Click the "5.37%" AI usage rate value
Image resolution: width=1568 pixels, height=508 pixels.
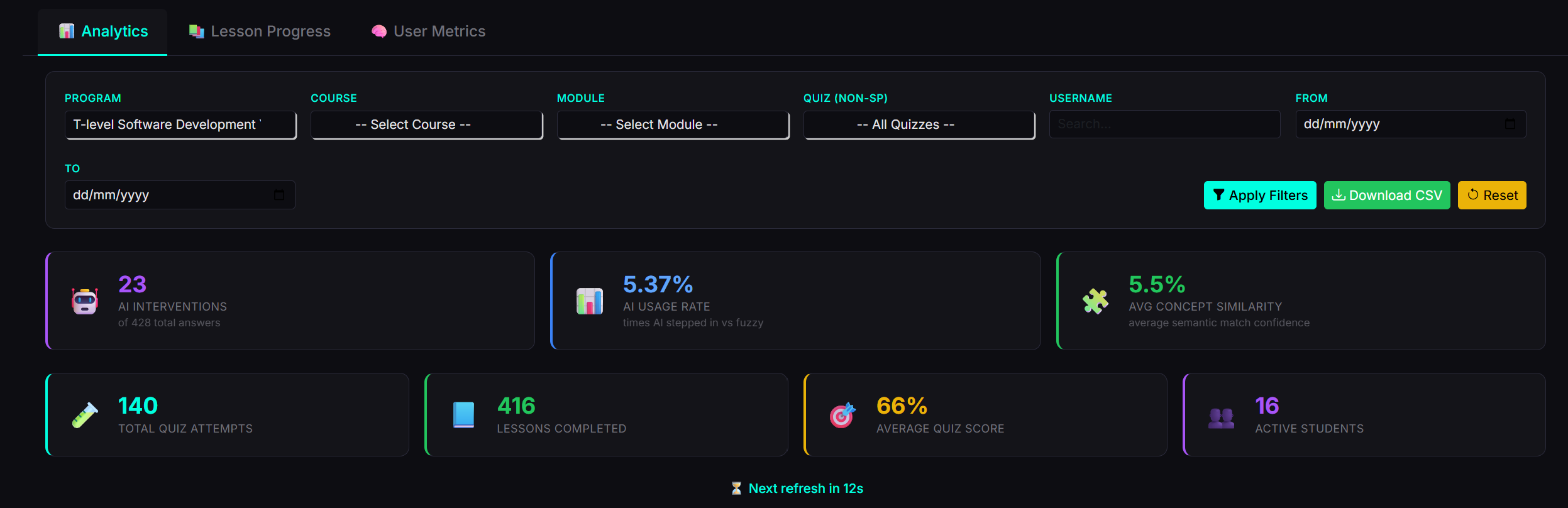click(x=658, y=285)
